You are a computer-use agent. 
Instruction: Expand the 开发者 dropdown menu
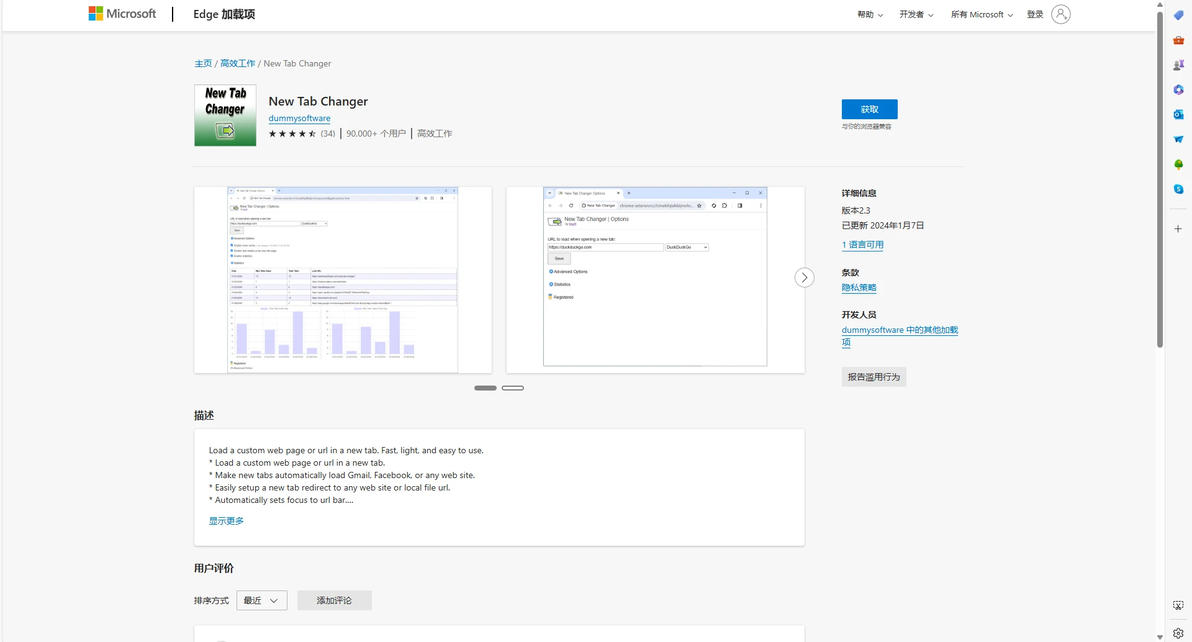coord(916,14)
